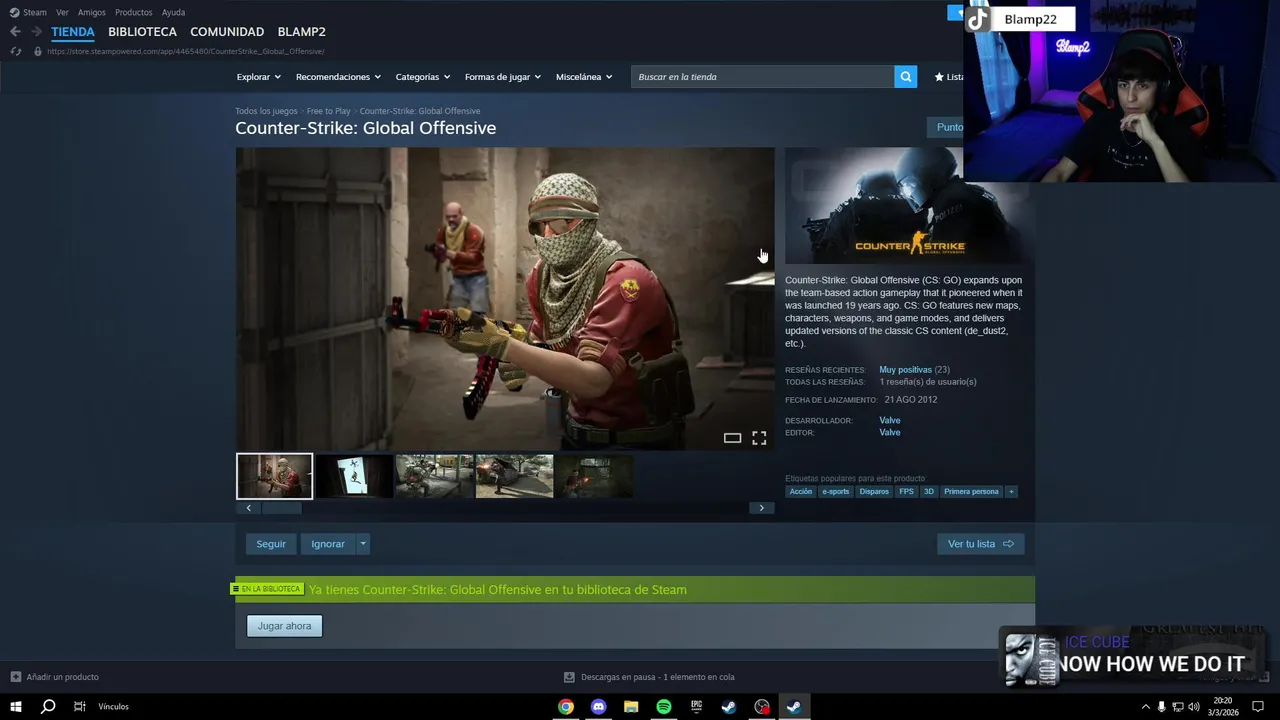Click thumbnail strip left scroll arrow
This screenshot has width=1280, height=720.
tap(248, 508)
